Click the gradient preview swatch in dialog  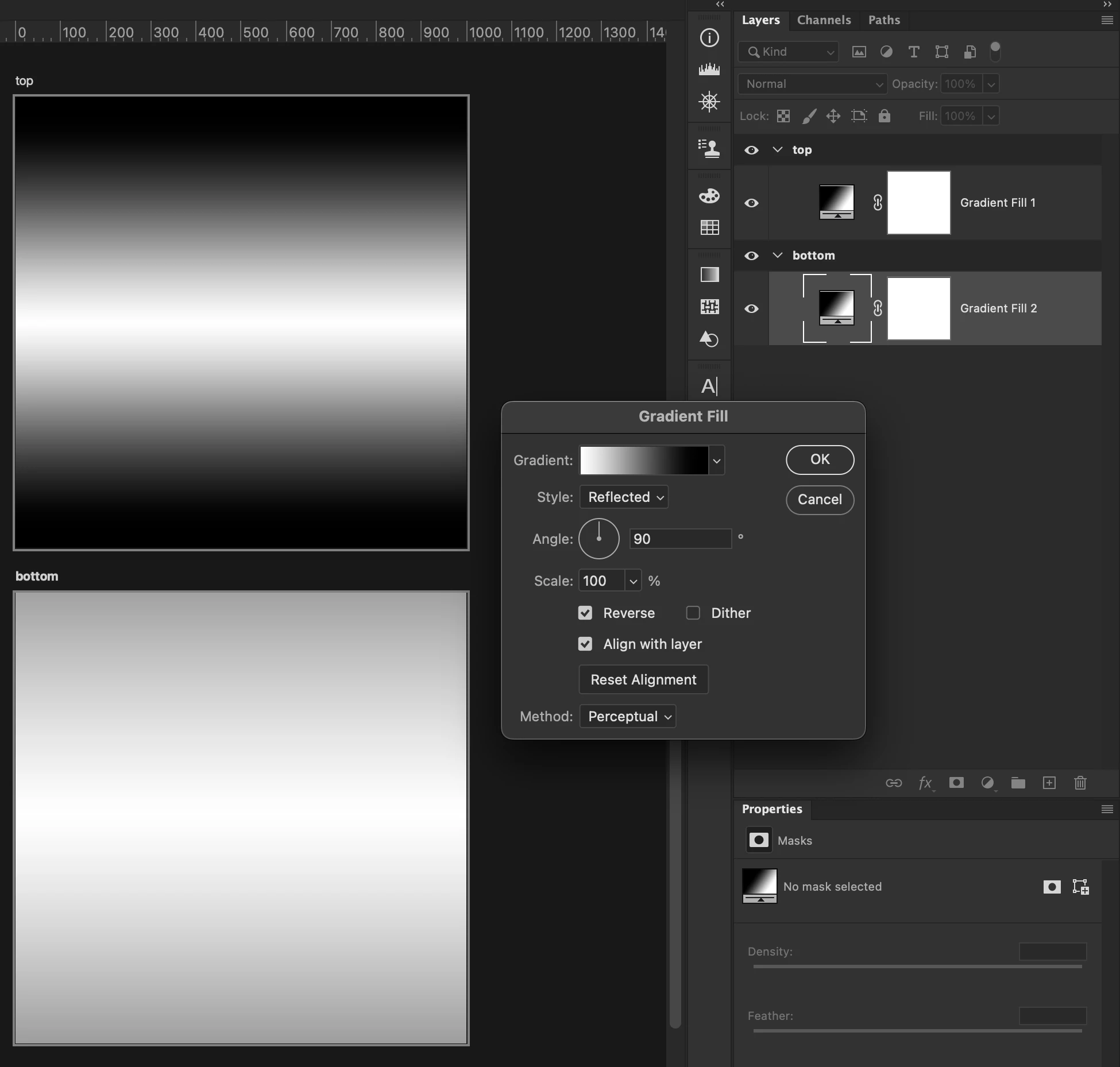click(644, 460)
